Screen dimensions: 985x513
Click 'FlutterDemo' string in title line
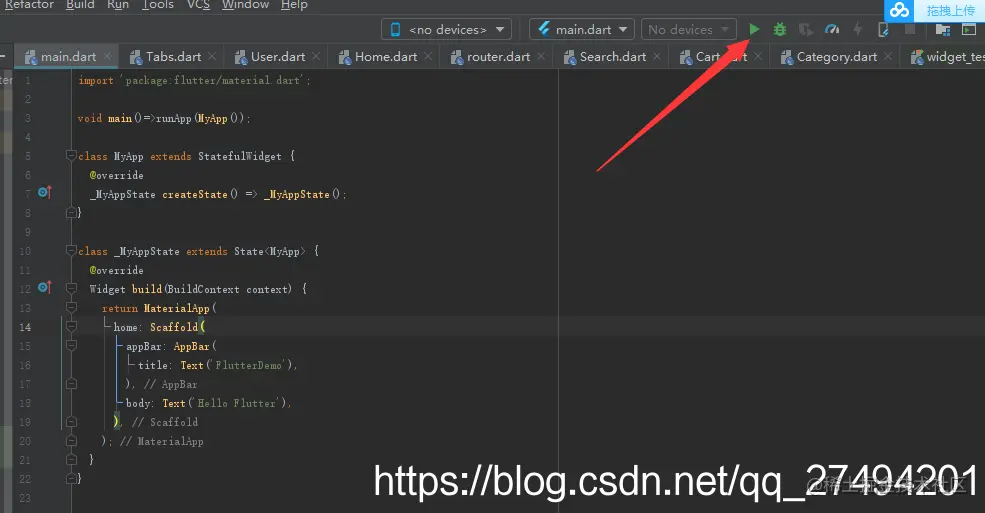tap(249, 365)
